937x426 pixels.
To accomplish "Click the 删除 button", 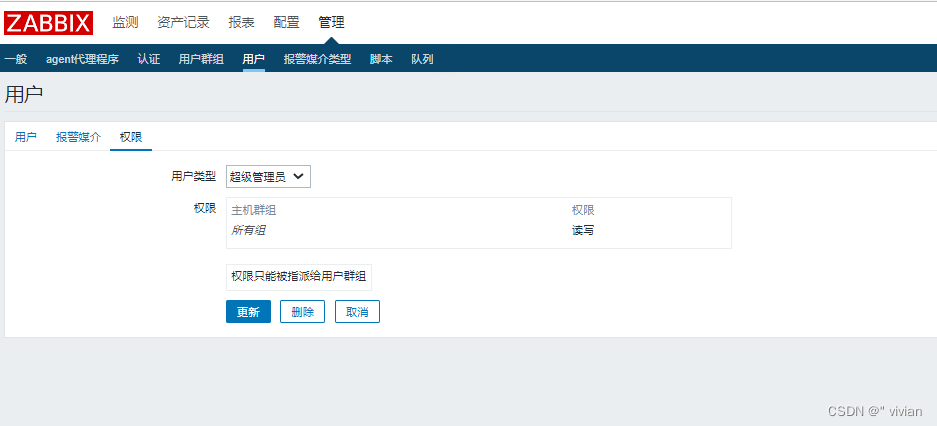I will [x=302, y=312].
